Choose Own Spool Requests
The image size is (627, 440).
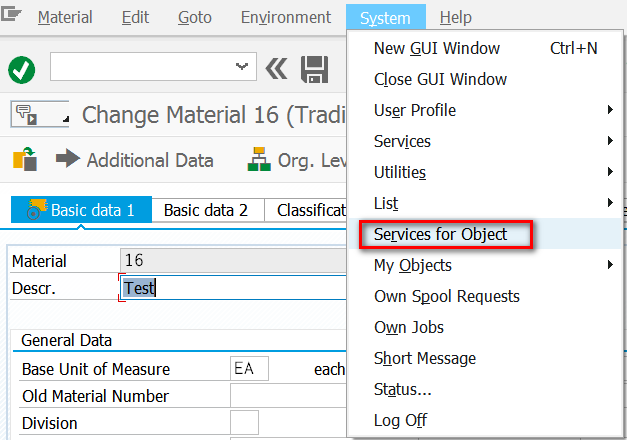point(485,296)
